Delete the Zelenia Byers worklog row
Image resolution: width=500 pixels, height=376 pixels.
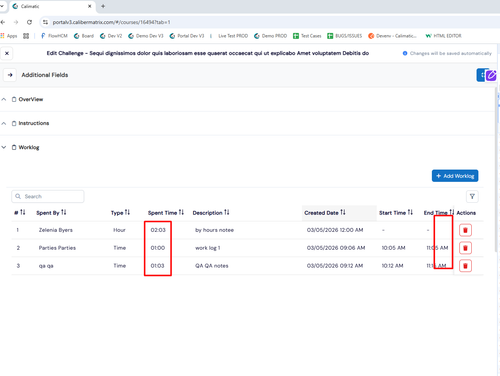[x=465, y=230]
